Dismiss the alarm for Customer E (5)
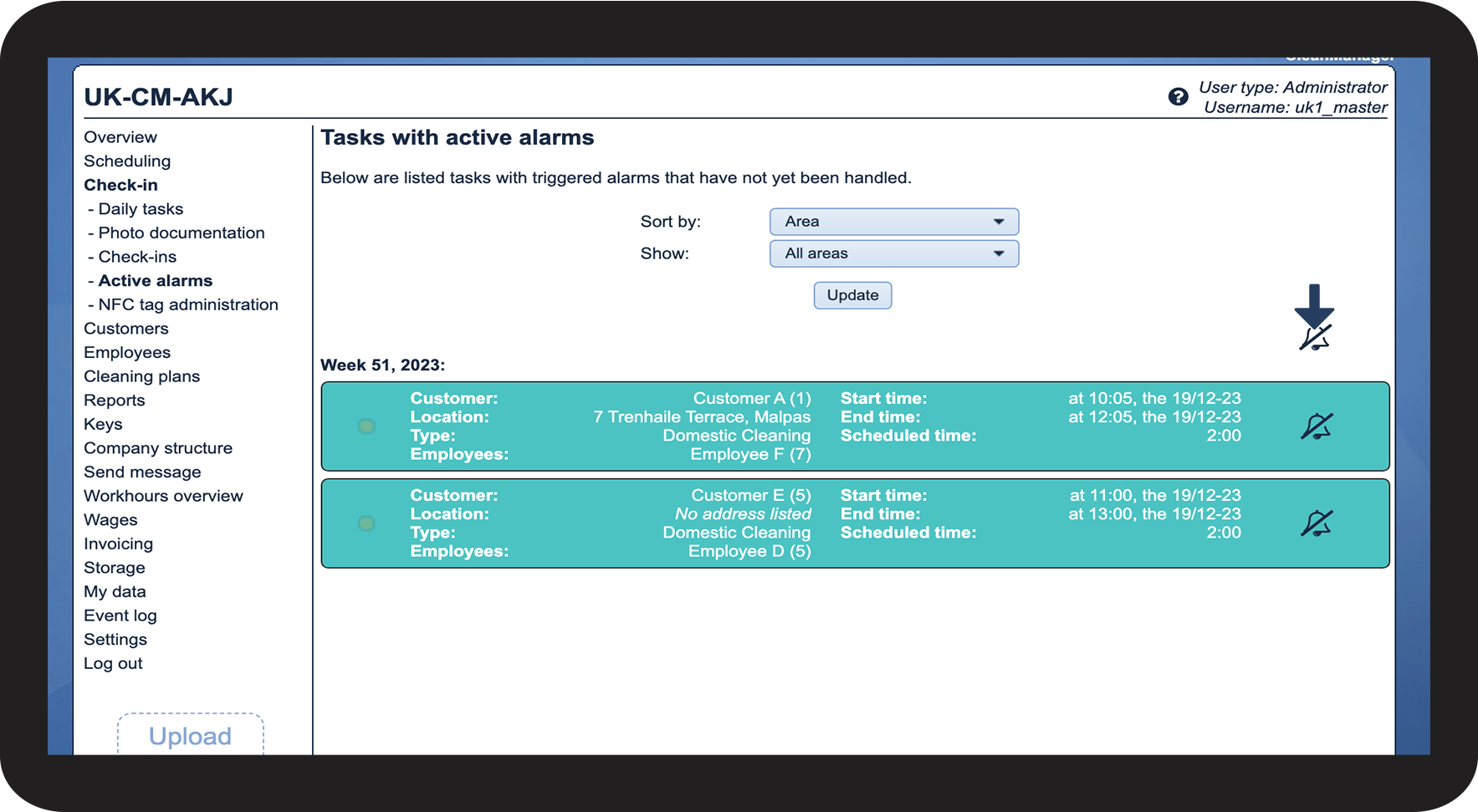 point(1317,523)
